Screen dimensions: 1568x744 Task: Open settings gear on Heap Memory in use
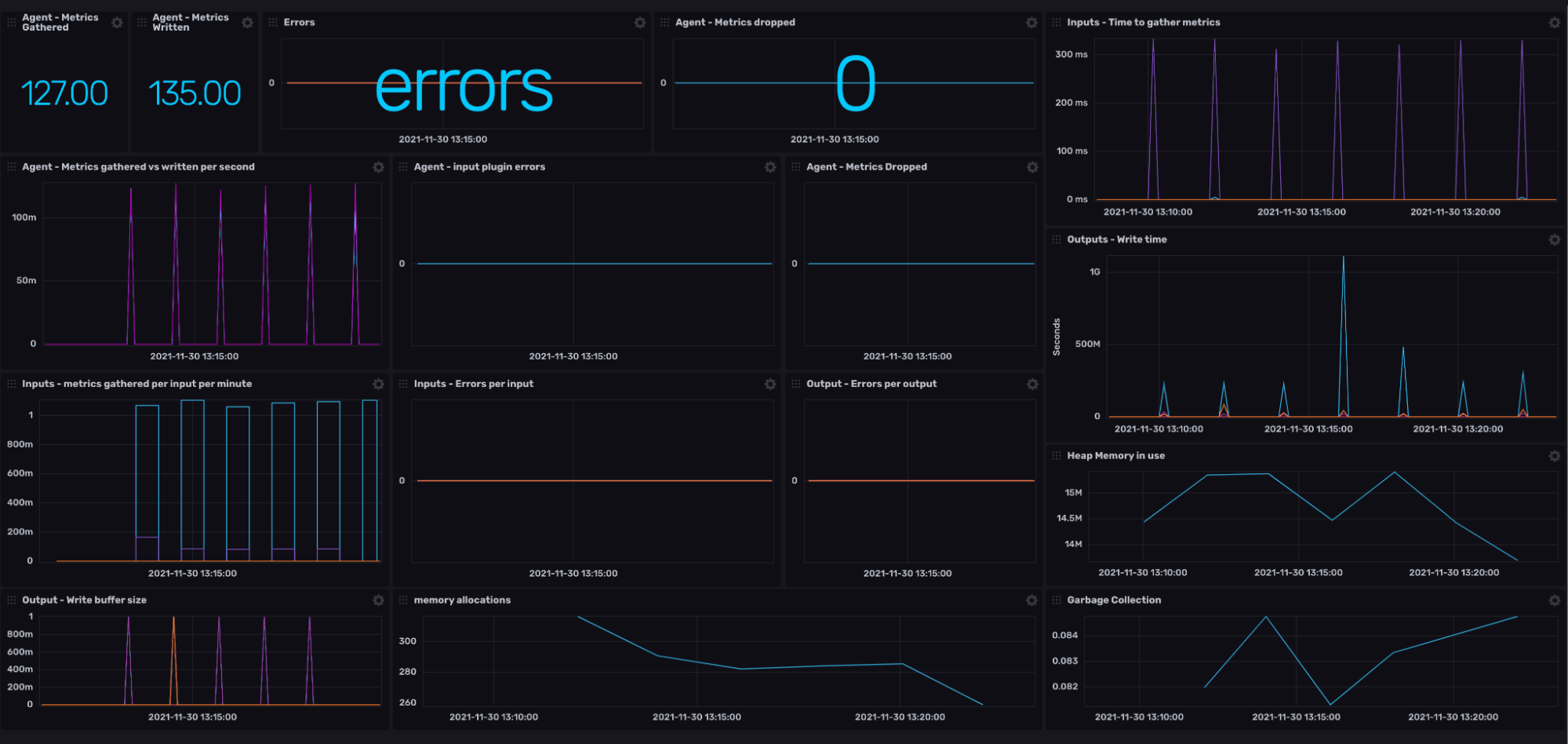tap(1555, 456)
